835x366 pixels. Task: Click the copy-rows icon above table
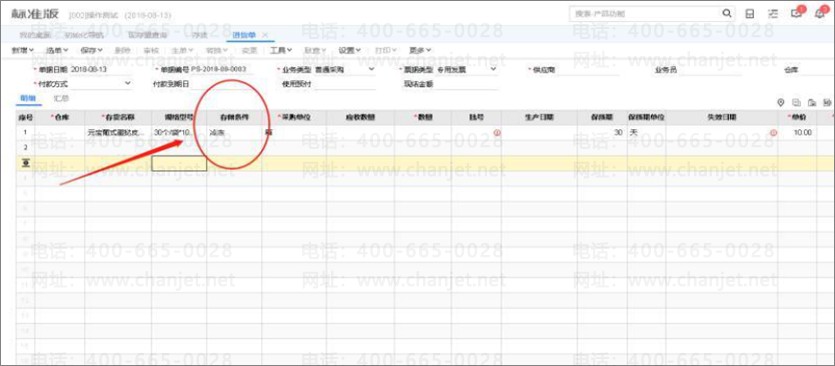pyautogui.click(x=797, y=102)
